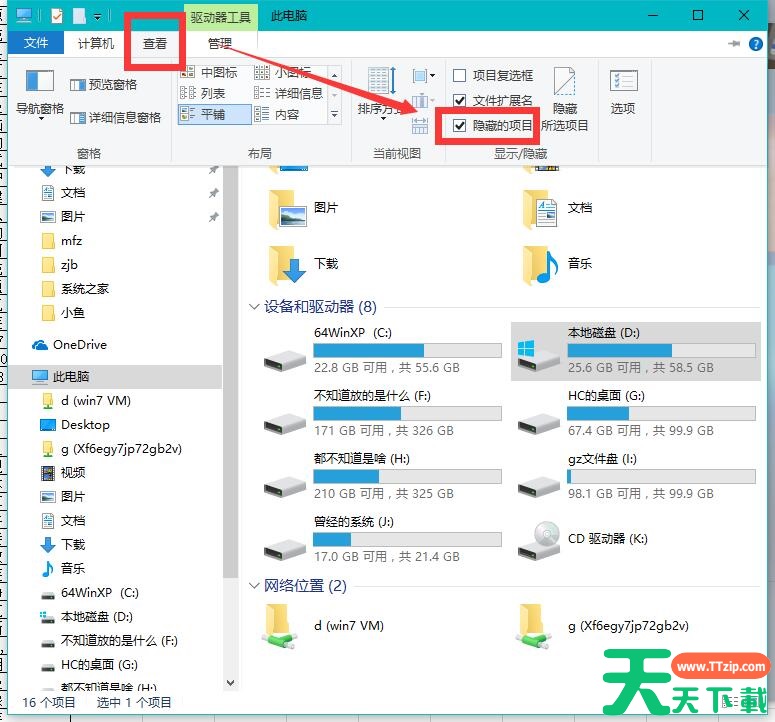Click the New folder quick access icon
The height and width of the screenshot is (722, 775).
point(79,16)
